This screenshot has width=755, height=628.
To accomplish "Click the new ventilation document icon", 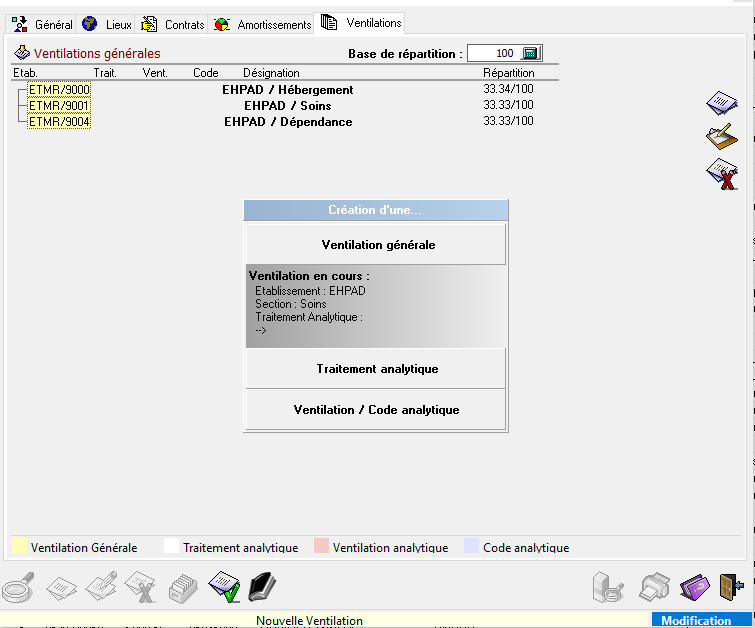I will click(x=721, y=102).
